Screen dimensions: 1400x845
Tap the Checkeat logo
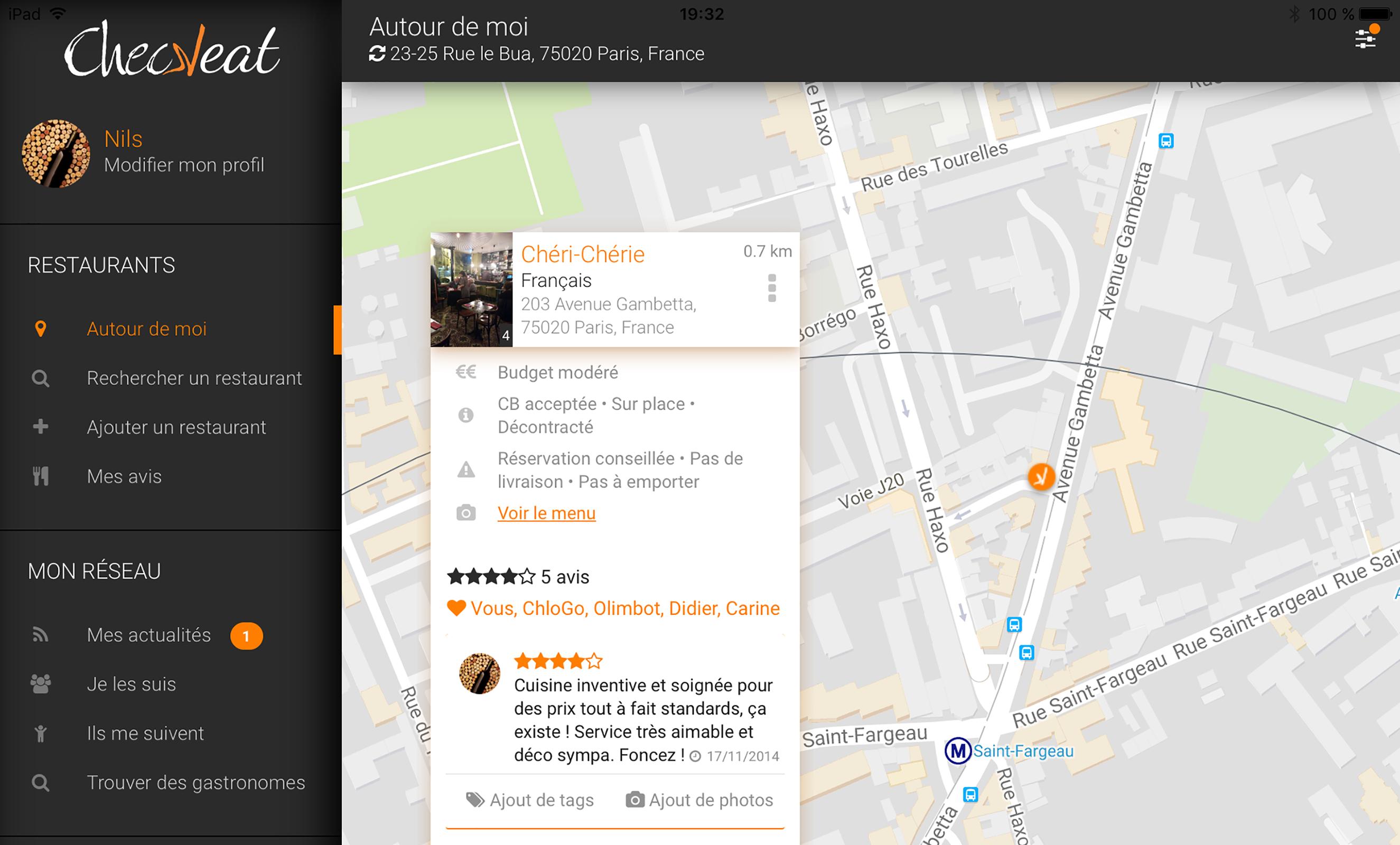[x=171, y=49]
